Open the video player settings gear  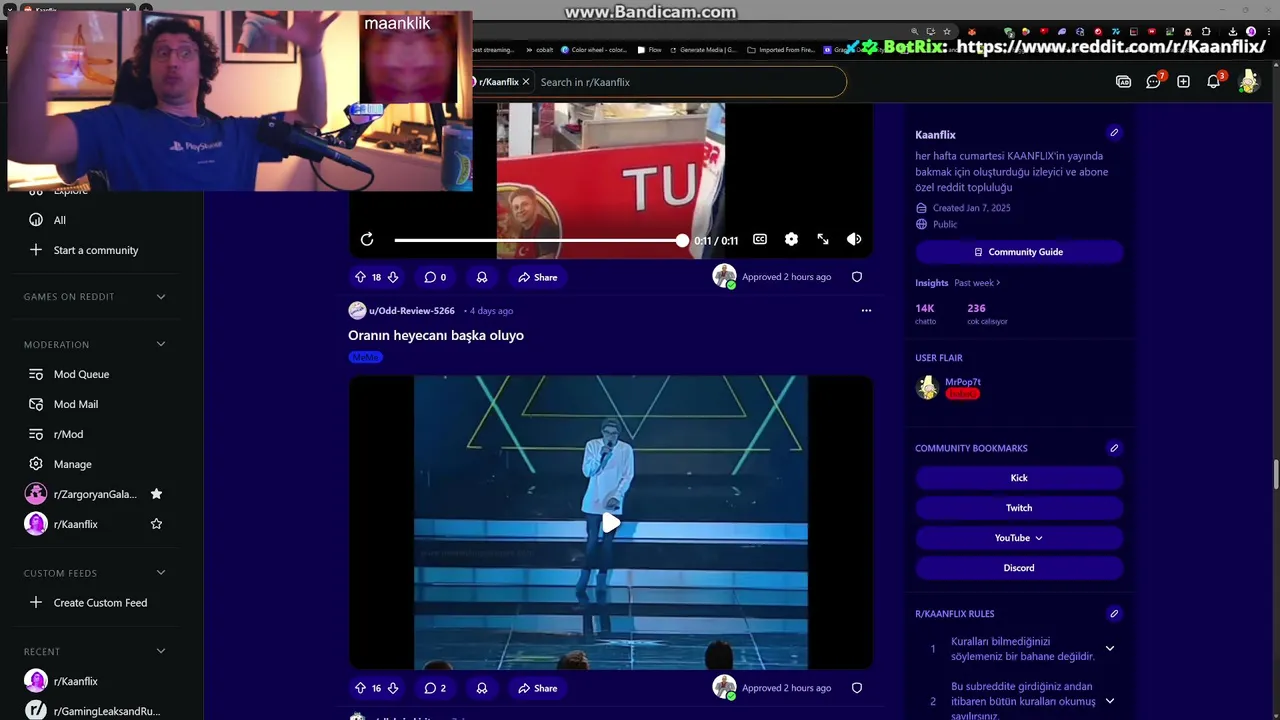click(791, 239)
